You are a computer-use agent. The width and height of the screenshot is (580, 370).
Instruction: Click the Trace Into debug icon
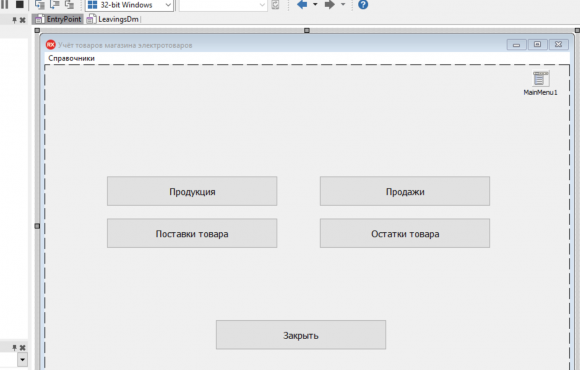pos(40,4)
